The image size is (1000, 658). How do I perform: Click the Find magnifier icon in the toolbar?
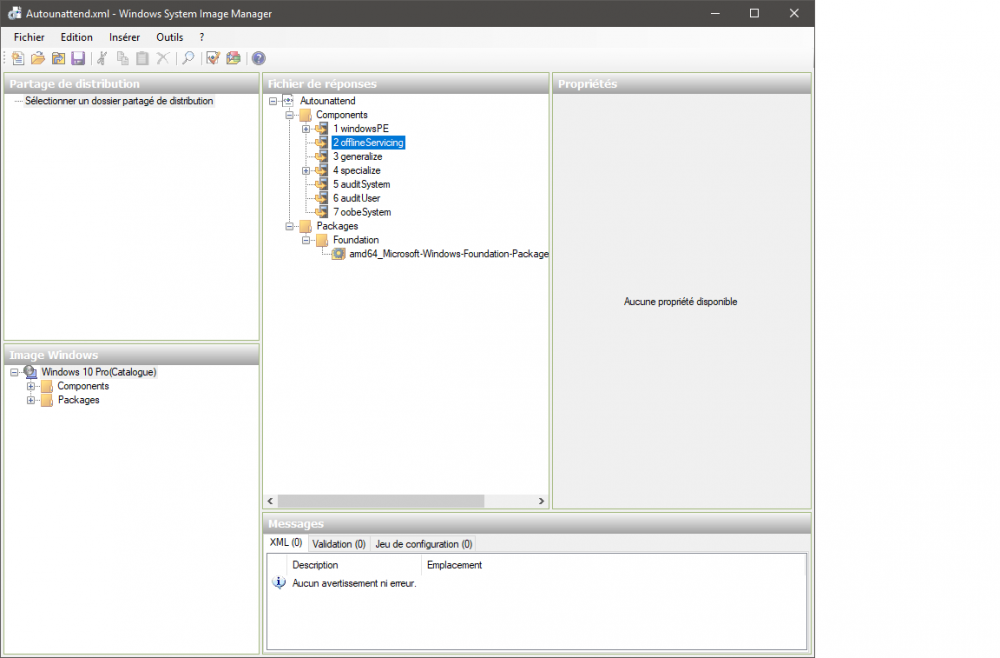(x=187, y=58)
